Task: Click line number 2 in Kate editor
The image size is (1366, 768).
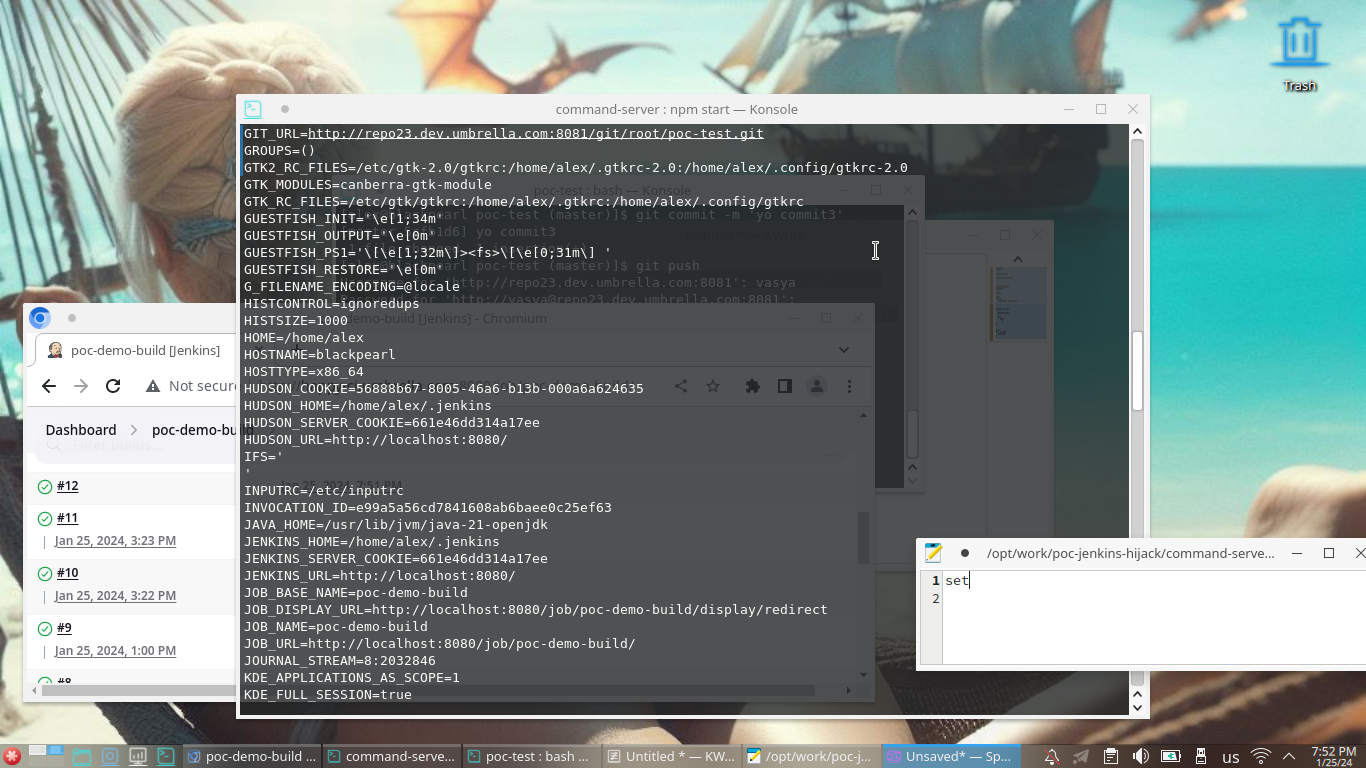Action: 935,599
